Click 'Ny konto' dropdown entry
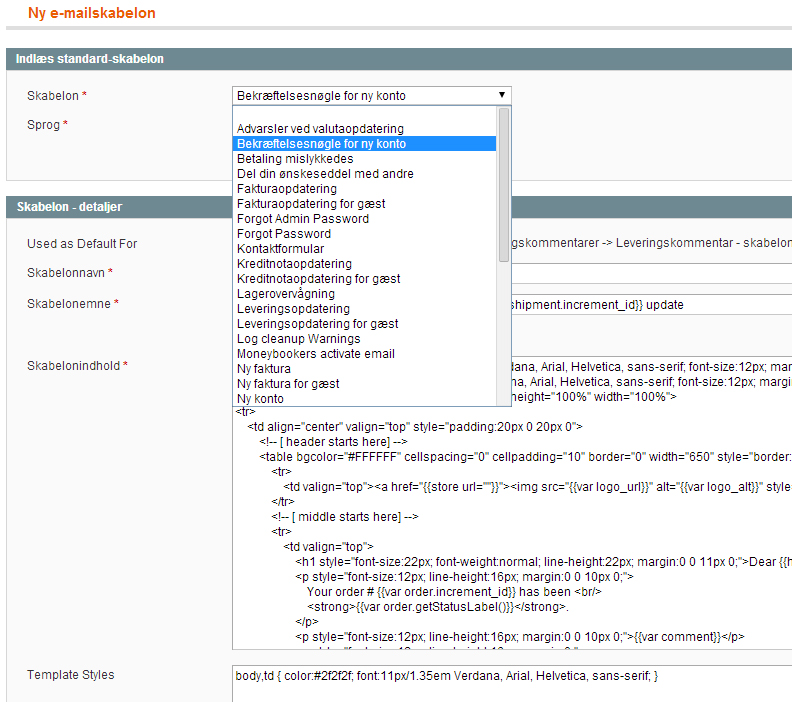 260,399
